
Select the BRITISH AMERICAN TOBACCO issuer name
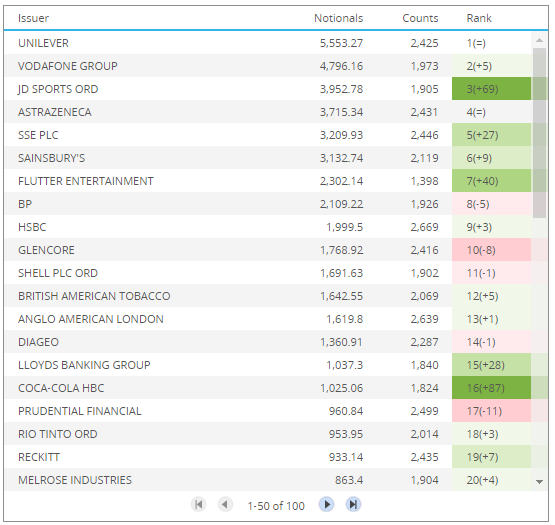94,296
